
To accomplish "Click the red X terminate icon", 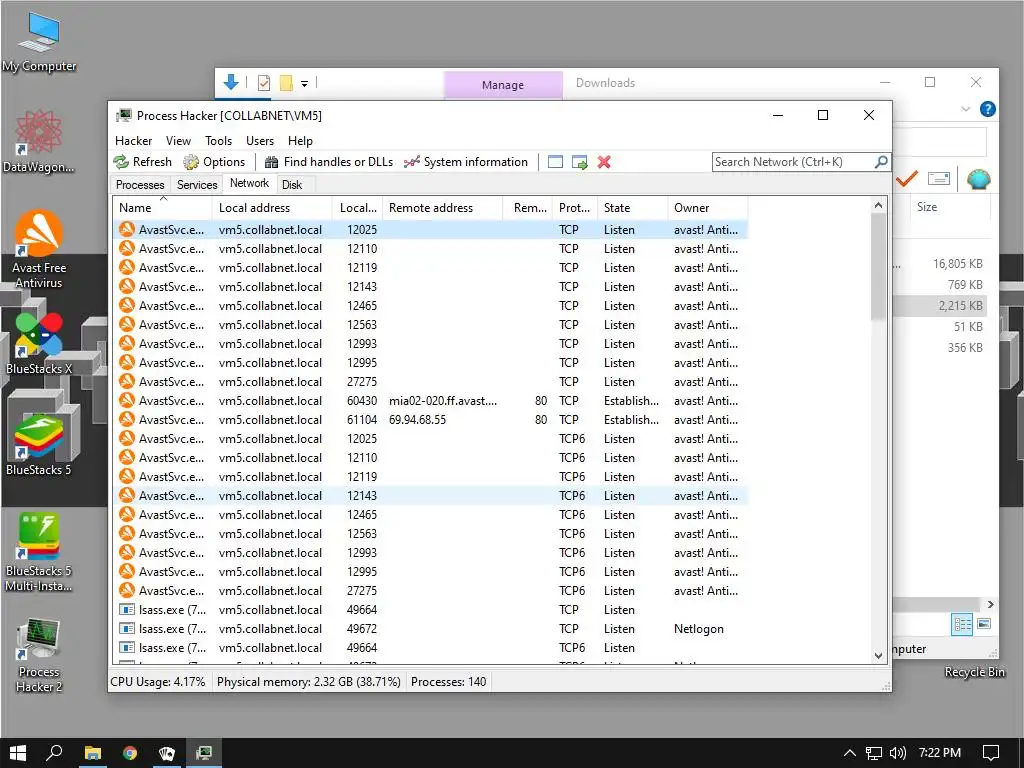I will click(x=604, y=162).
